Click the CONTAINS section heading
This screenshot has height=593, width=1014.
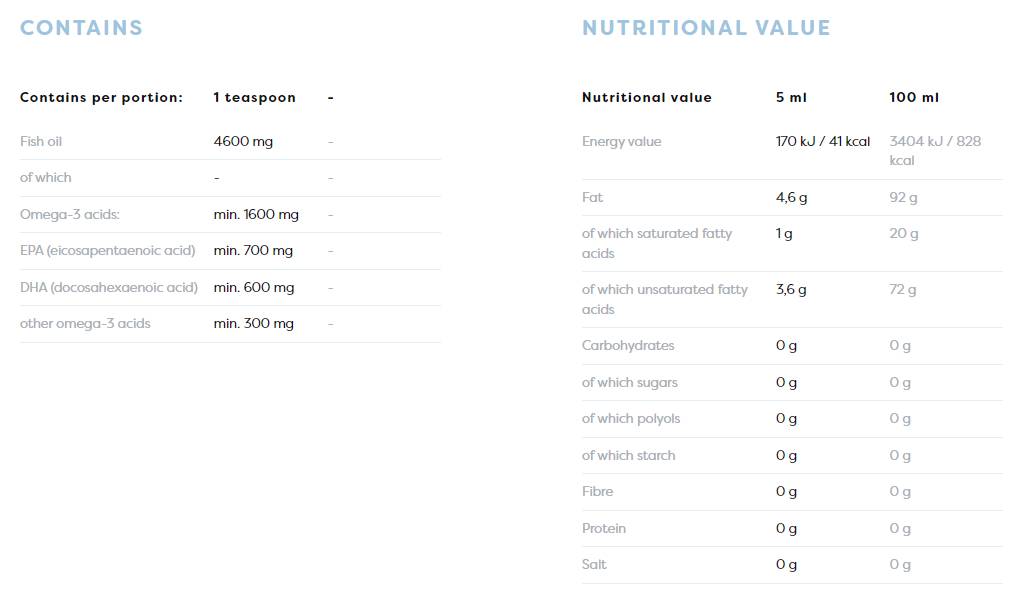81,28
